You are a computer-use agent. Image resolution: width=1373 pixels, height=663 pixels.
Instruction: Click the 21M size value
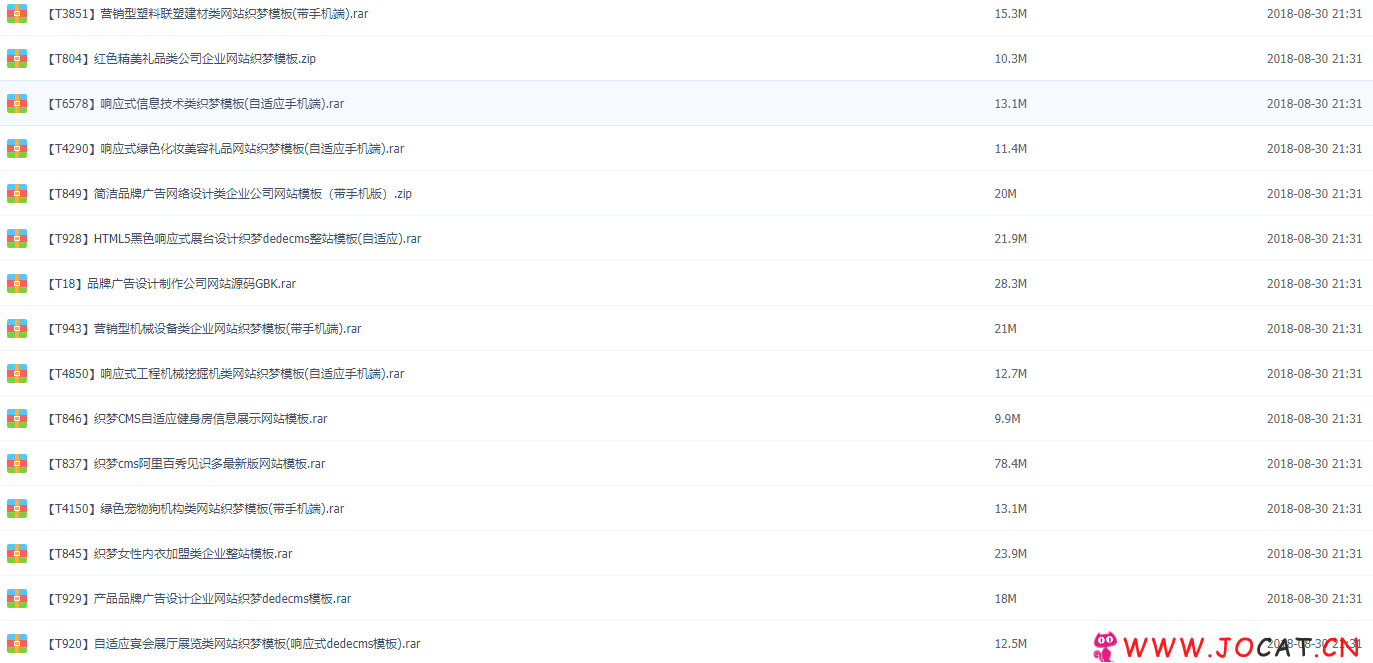click(x=1005, y=329)
